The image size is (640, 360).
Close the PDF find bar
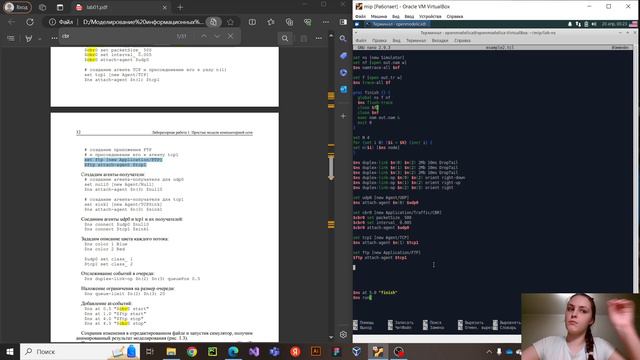pos(231,36)
